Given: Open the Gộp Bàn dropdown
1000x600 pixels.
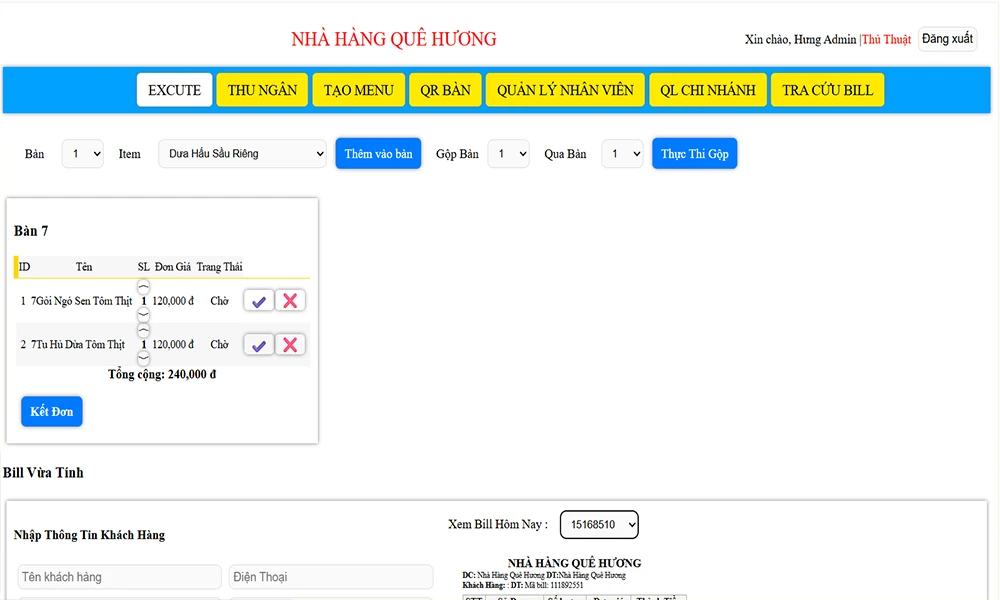Looking at the screenshot, I should point(508,154).
